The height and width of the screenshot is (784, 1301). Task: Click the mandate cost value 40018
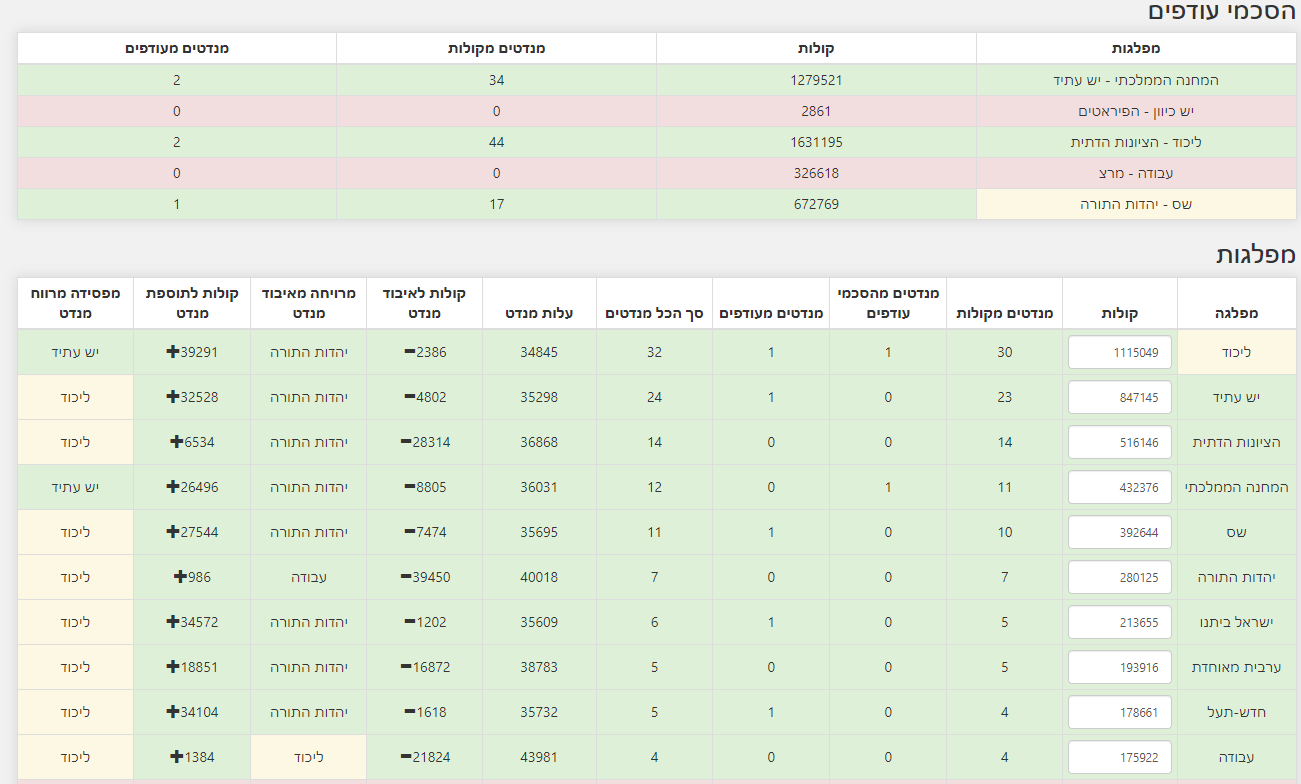point(540,577)
